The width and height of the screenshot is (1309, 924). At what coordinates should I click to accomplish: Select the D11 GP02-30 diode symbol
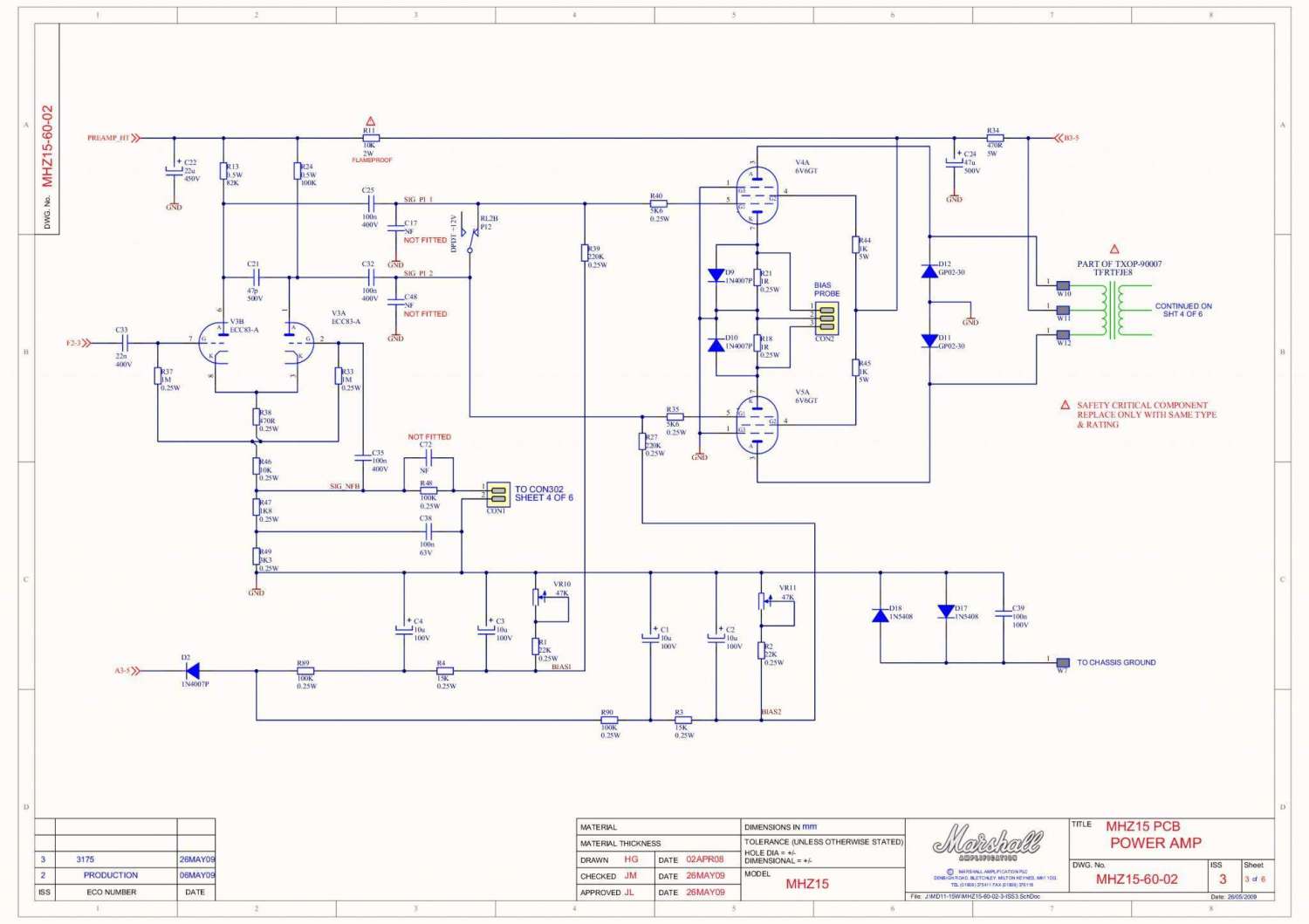pyautogui.click(x=929, y=340)
